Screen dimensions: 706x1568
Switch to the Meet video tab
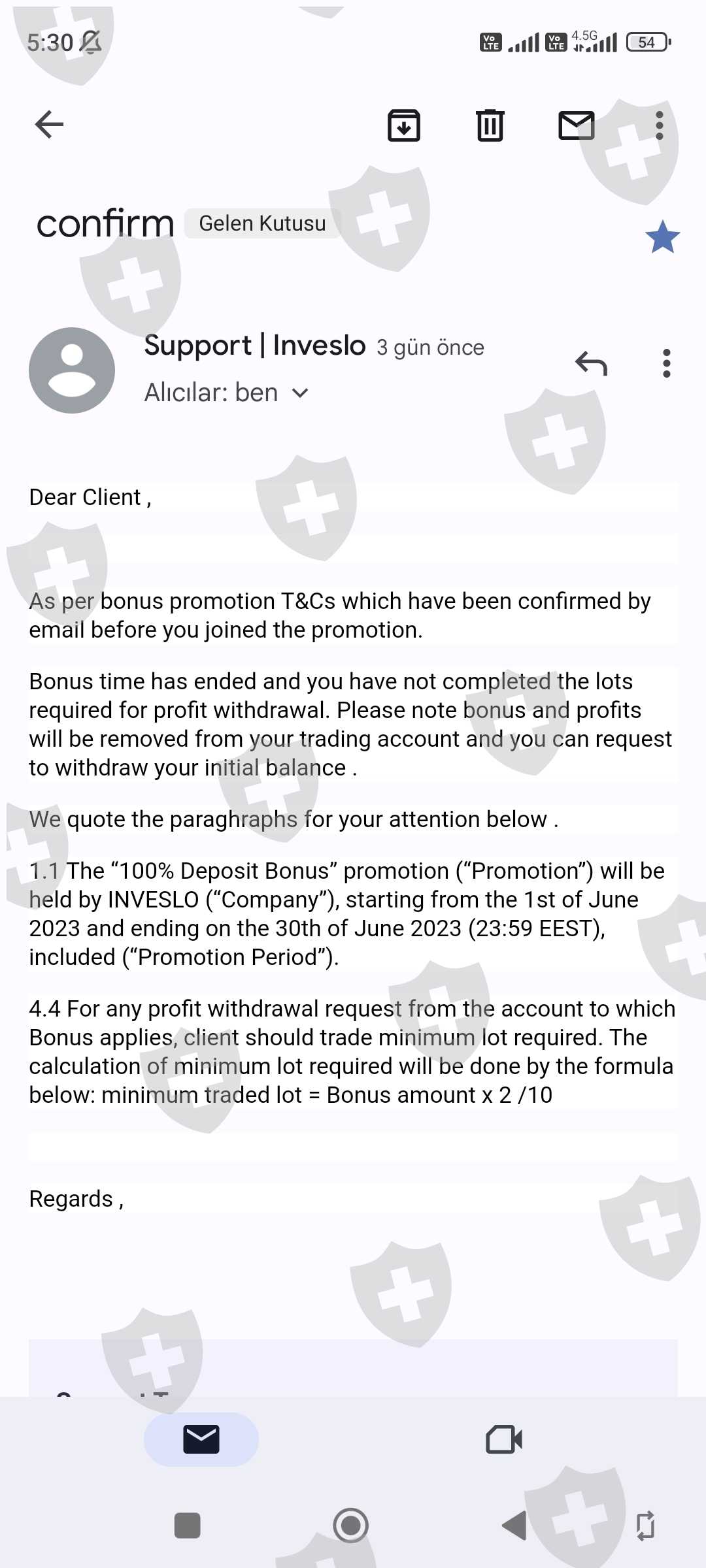504,1439
